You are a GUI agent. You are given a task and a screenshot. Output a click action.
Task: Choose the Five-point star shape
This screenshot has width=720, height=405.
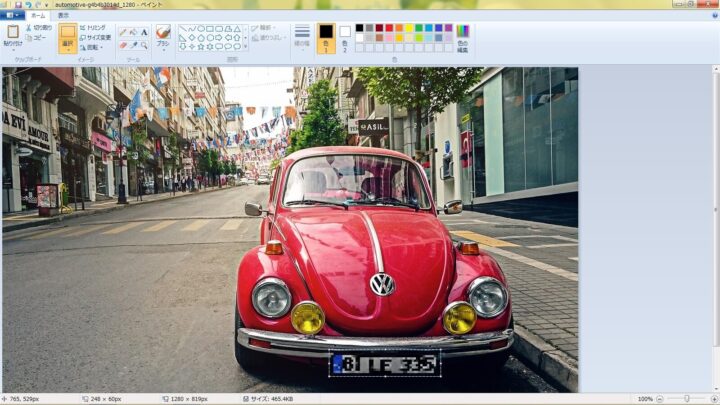pos(201,46)
